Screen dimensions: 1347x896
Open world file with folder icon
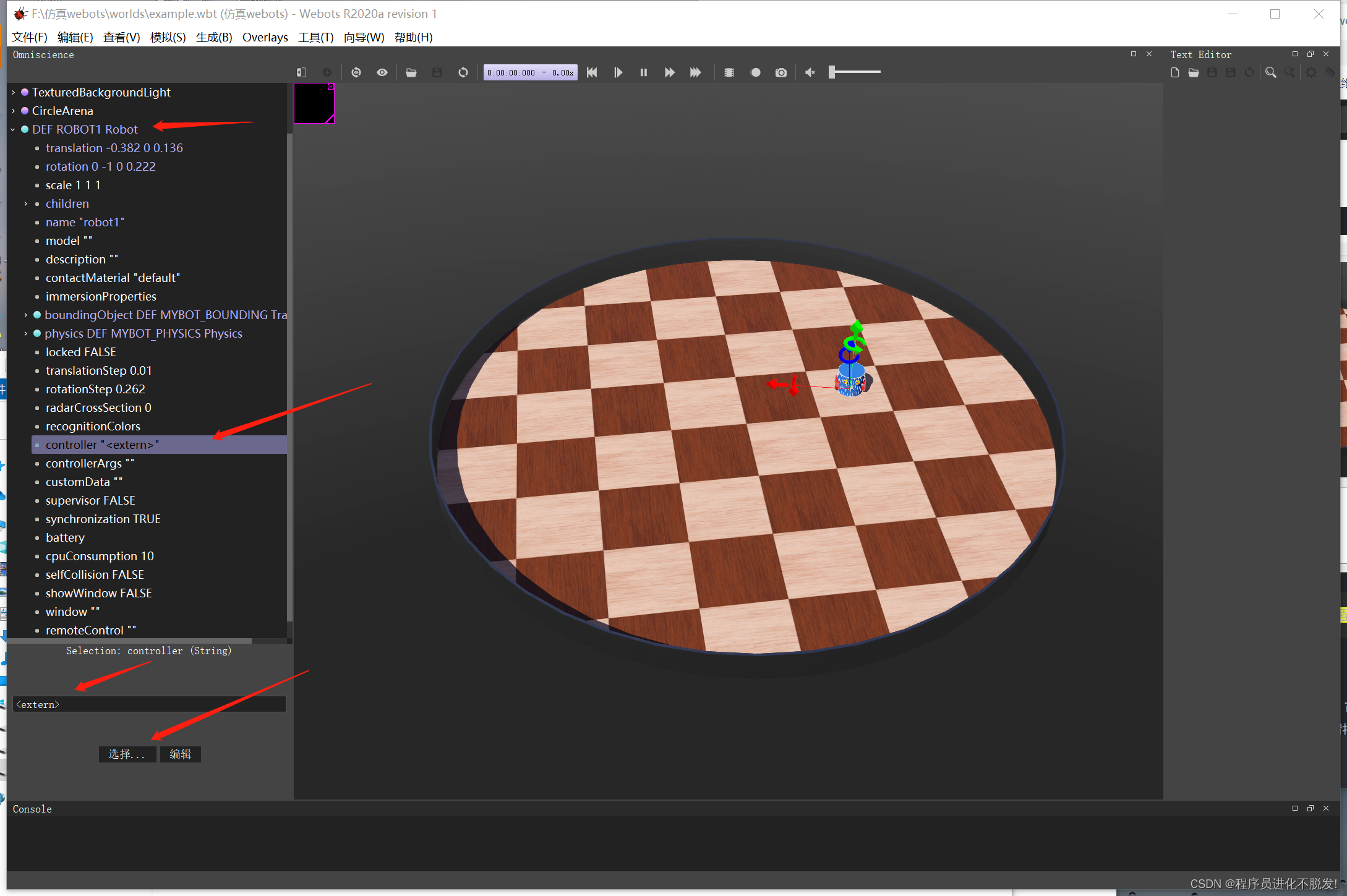click(x=411, y=72)
